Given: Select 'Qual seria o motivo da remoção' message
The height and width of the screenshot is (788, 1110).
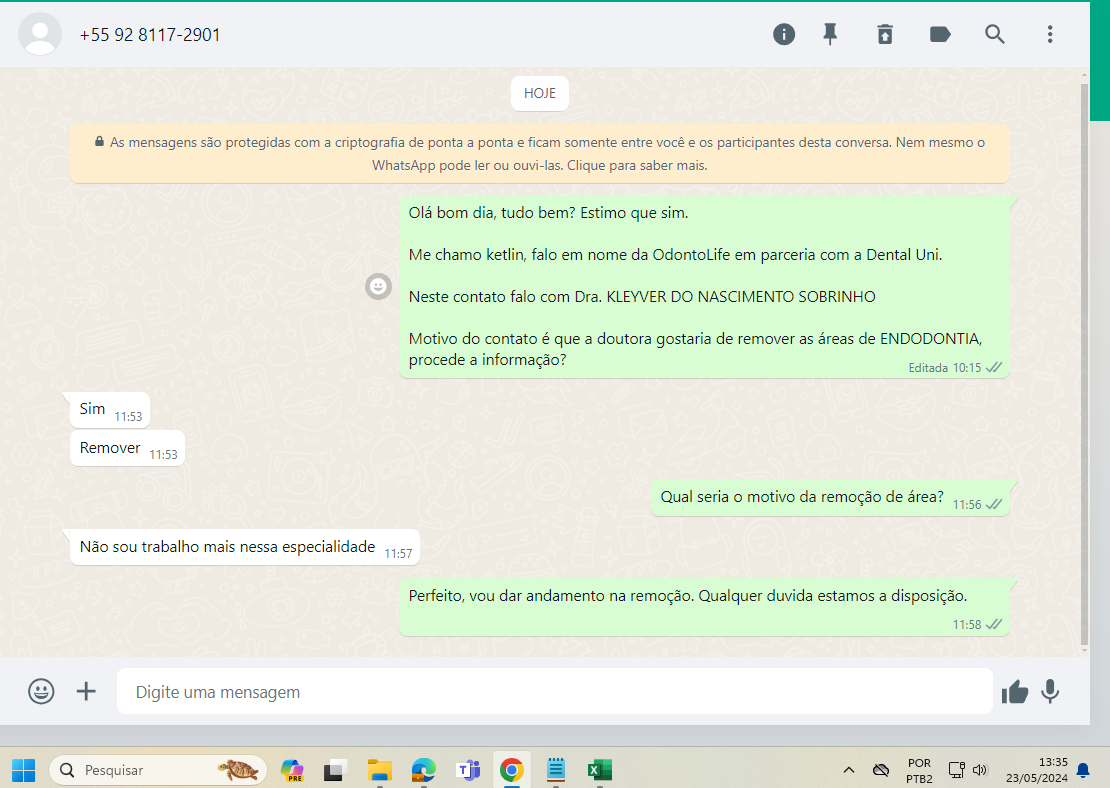Looking at the screenshot, I should pos(830,498).
